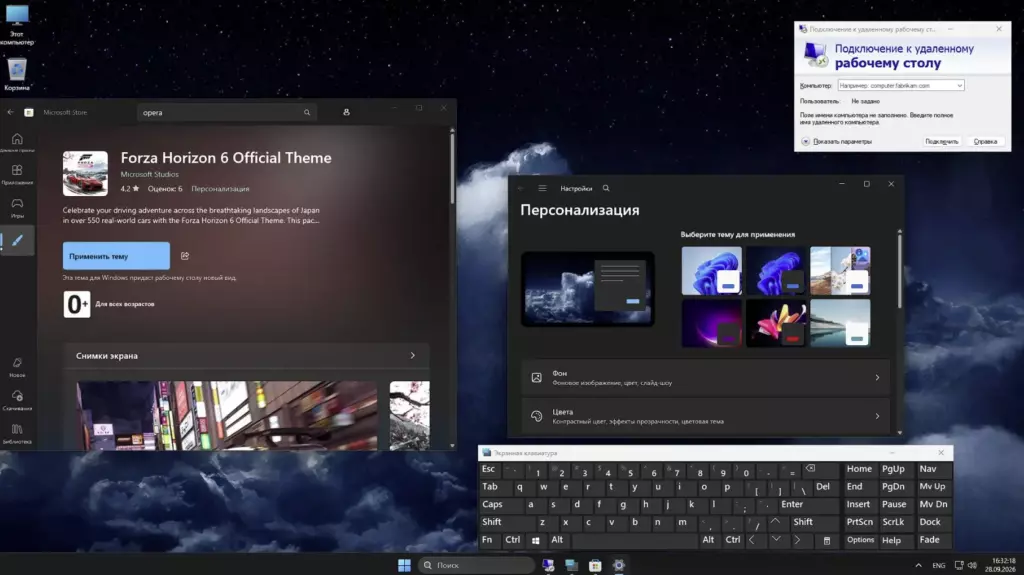Click Connect button in Remote Desktop
This screenshot has height=575, width=1024.
pos(942,142)
